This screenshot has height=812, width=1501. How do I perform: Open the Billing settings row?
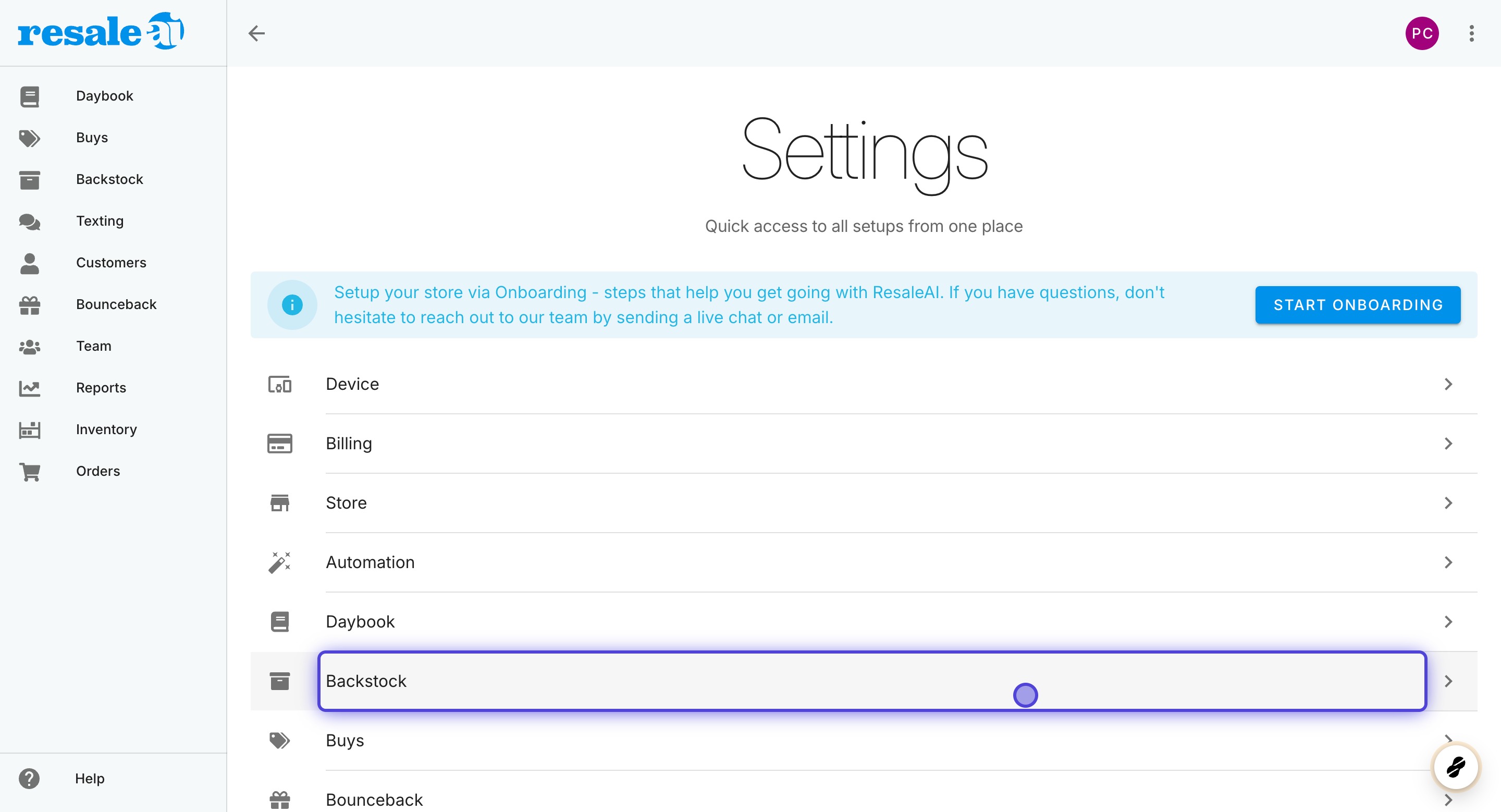point(864,444)
